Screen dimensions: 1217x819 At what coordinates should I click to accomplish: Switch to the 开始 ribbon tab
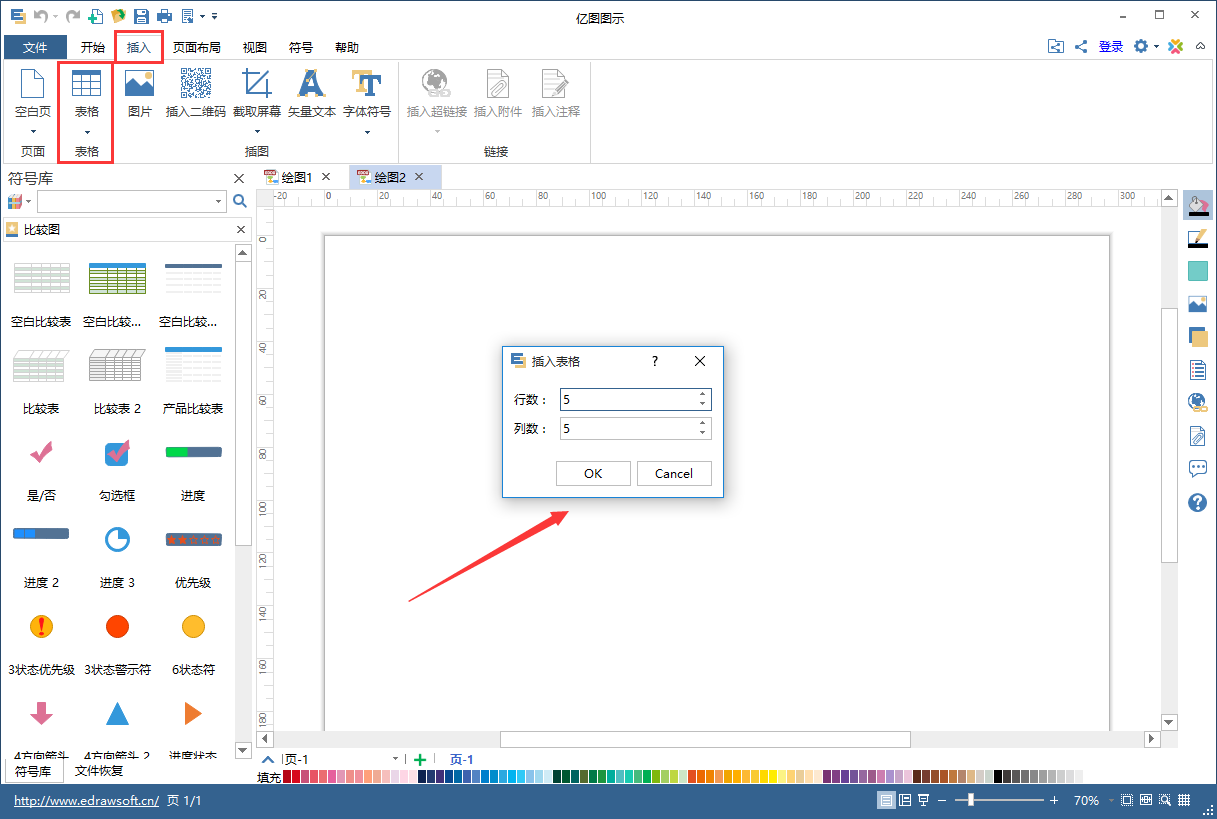[x=92, y=47]
